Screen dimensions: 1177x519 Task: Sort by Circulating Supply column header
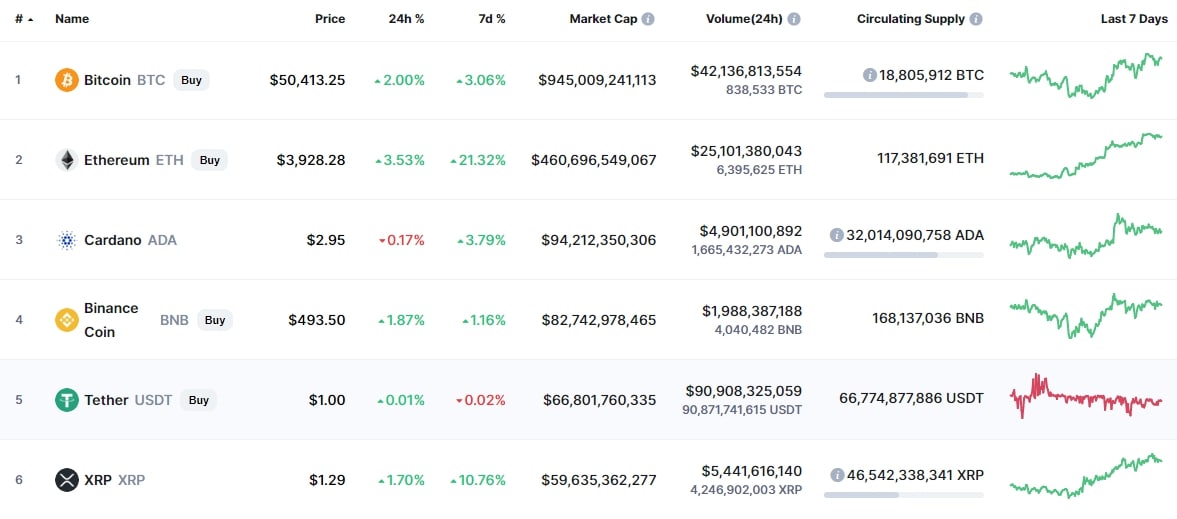point(911,20)
